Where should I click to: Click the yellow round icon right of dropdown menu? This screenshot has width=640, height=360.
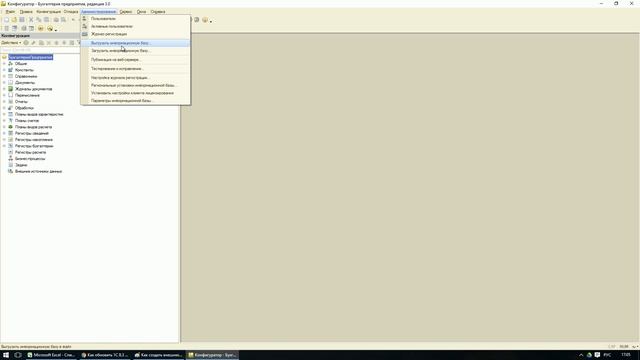[205, 20]
